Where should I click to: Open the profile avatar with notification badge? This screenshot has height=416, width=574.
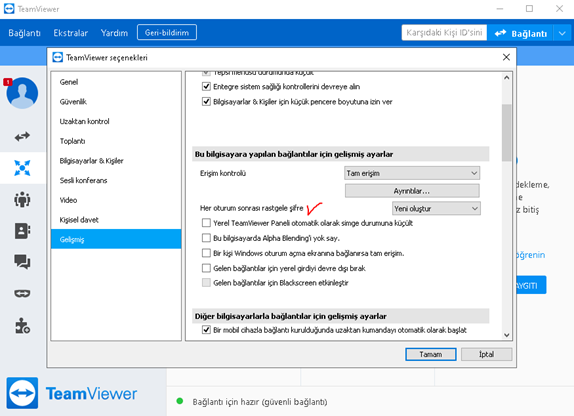(x=22, y=93)
